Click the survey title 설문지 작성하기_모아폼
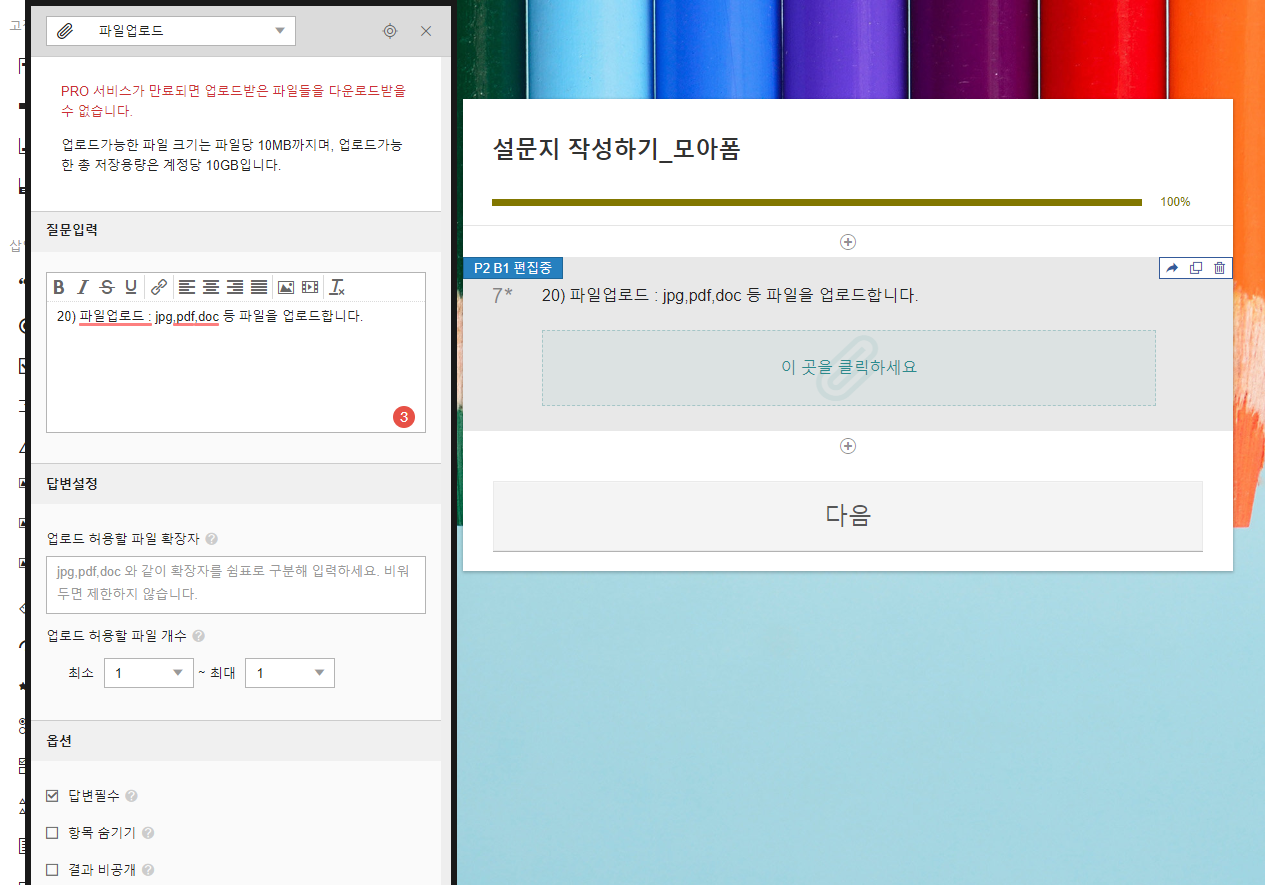Viewport: 1265px width, 885px height. point(617,150)
